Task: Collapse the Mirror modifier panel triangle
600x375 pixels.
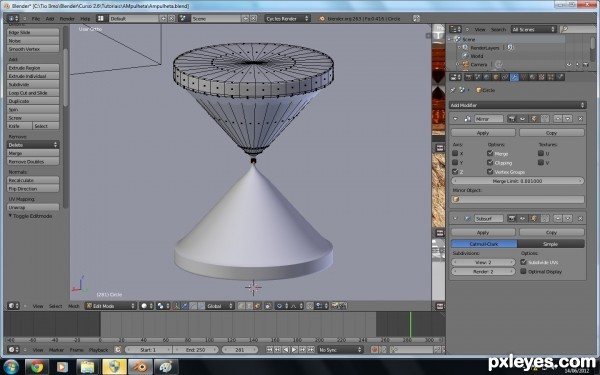Action: [455, 119]
